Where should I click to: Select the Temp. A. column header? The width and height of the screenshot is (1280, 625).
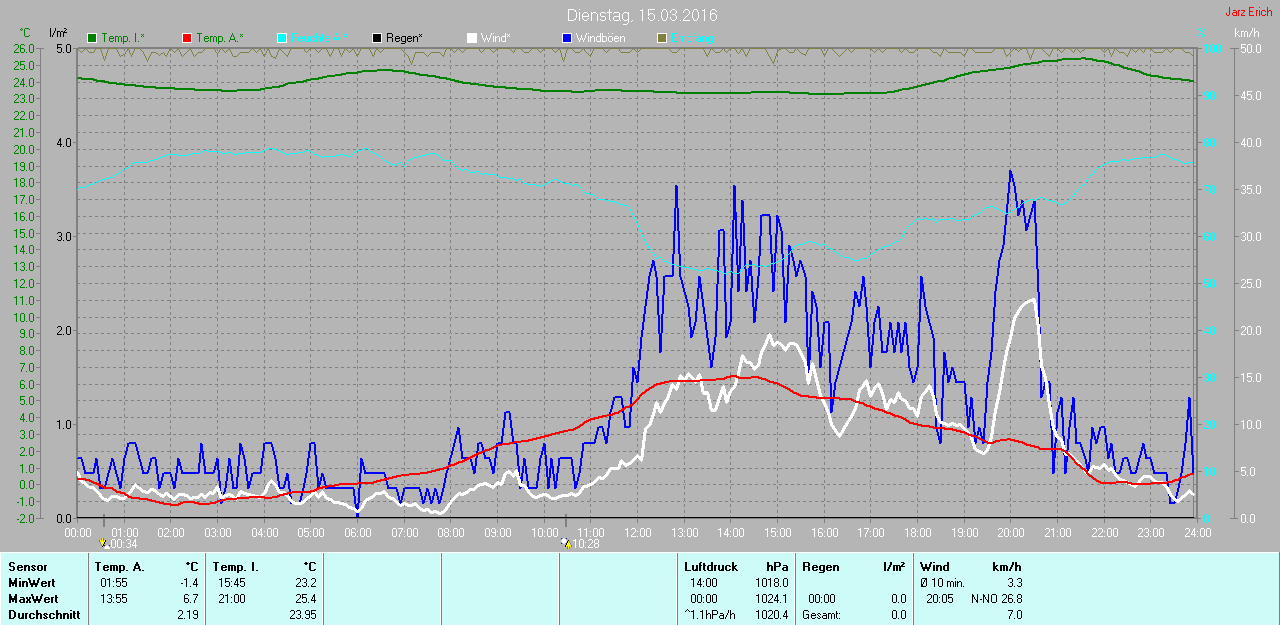[x=119, y=567]
